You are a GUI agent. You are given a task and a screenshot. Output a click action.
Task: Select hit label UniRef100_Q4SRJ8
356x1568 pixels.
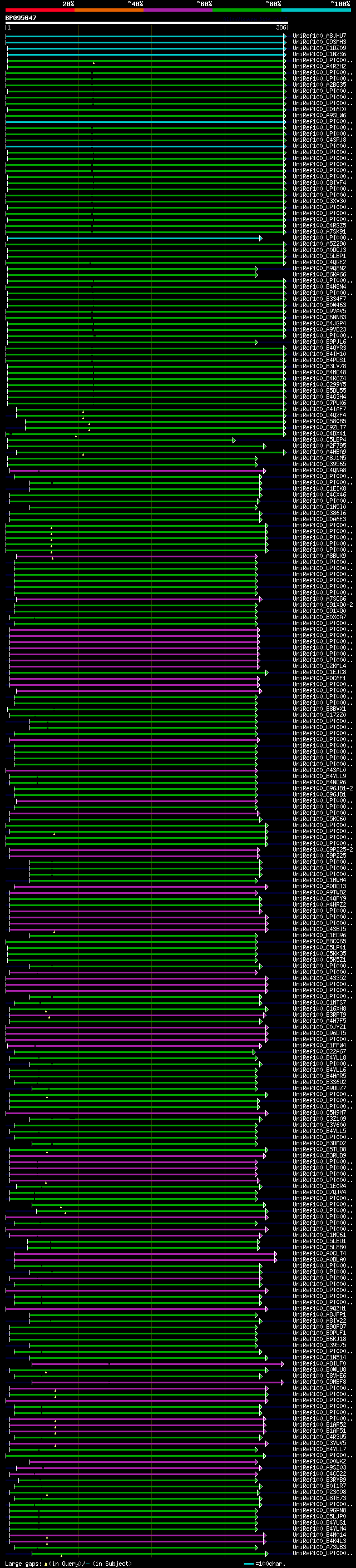click(x=319, y=140)
